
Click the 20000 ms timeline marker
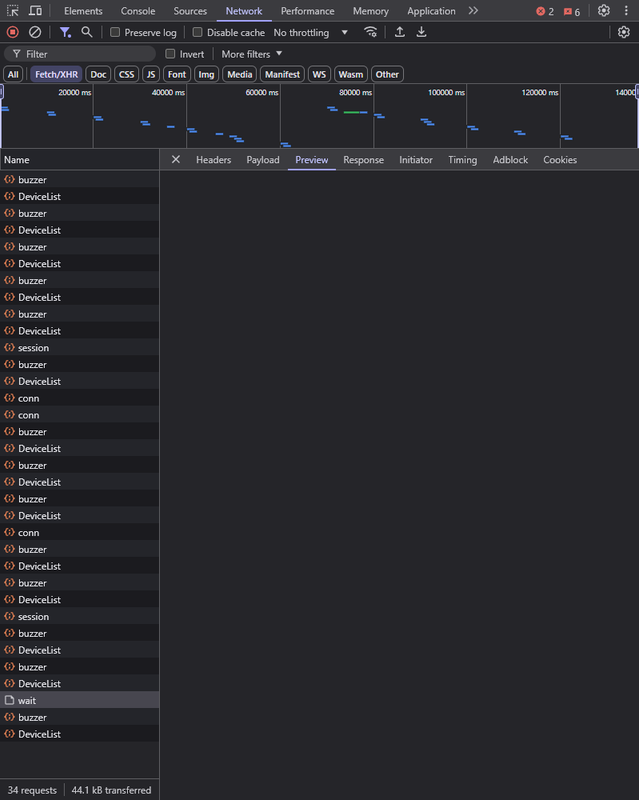(75, 92)
